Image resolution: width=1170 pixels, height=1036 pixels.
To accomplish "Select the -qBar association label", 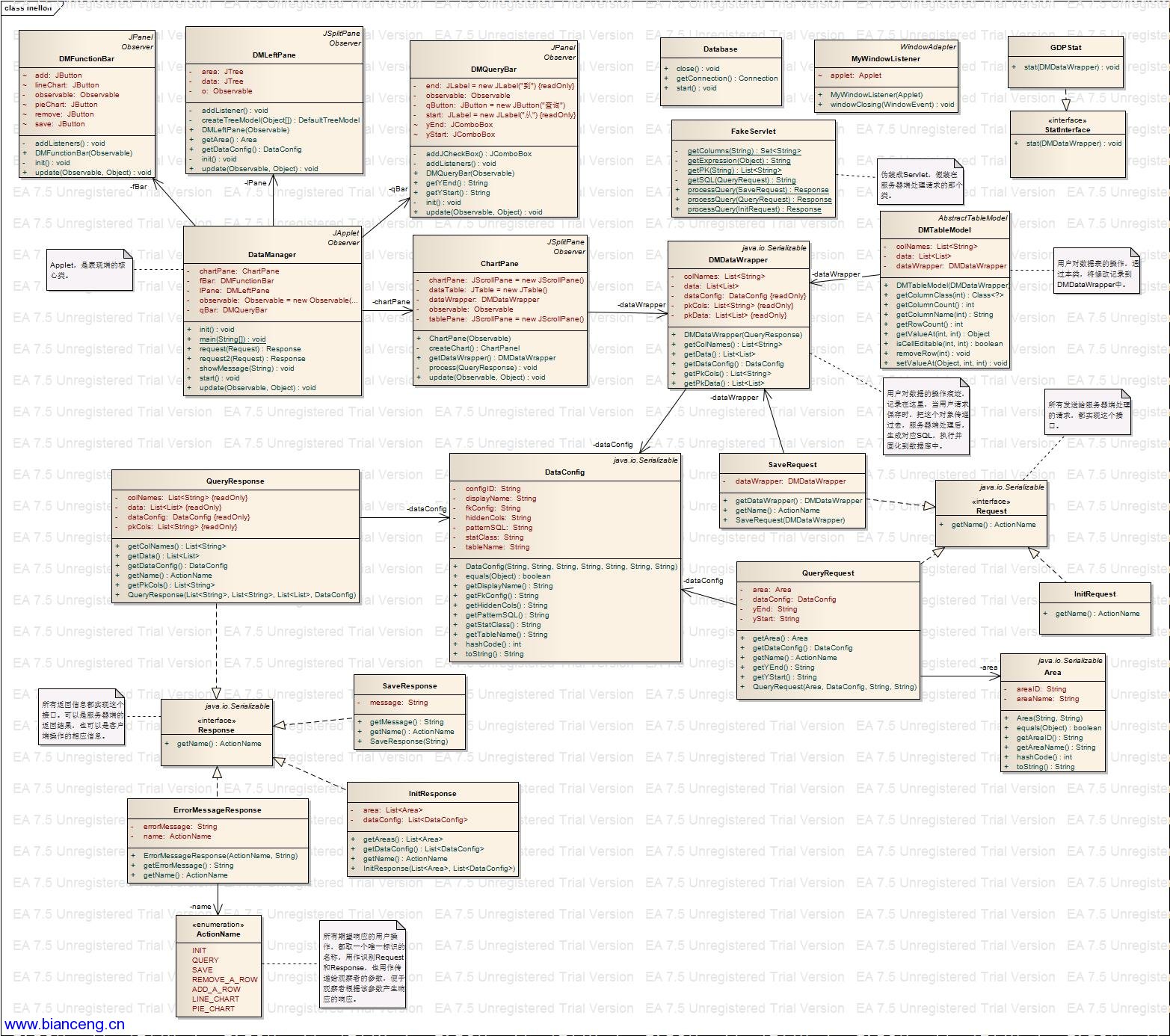I will click(x=398, y=189).
